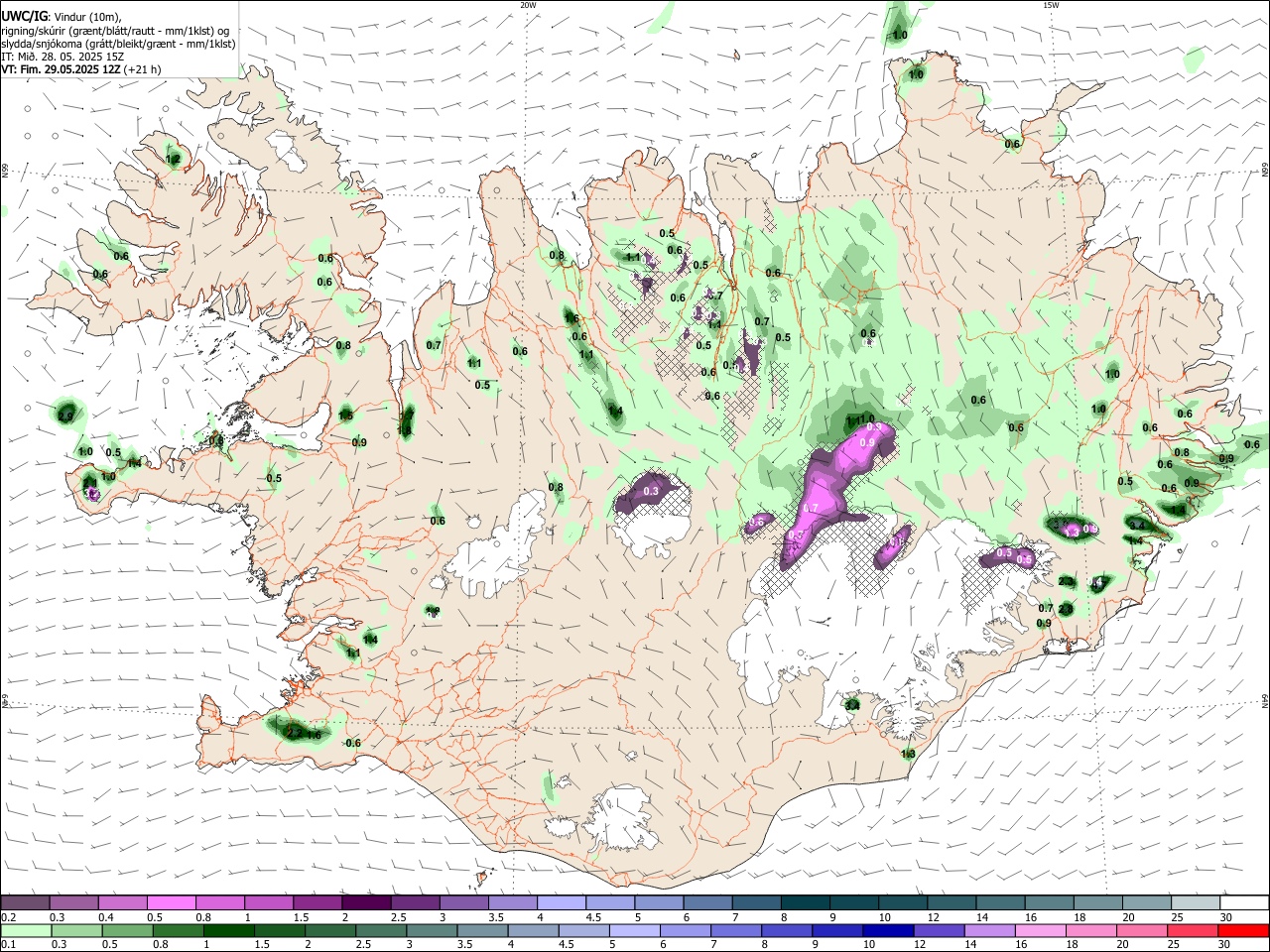Click the light periwinkle 4–4.5 snow legend swatch
Image resolution: width=1270 pixels, height=952 pixels.
[x=562, y=903]
